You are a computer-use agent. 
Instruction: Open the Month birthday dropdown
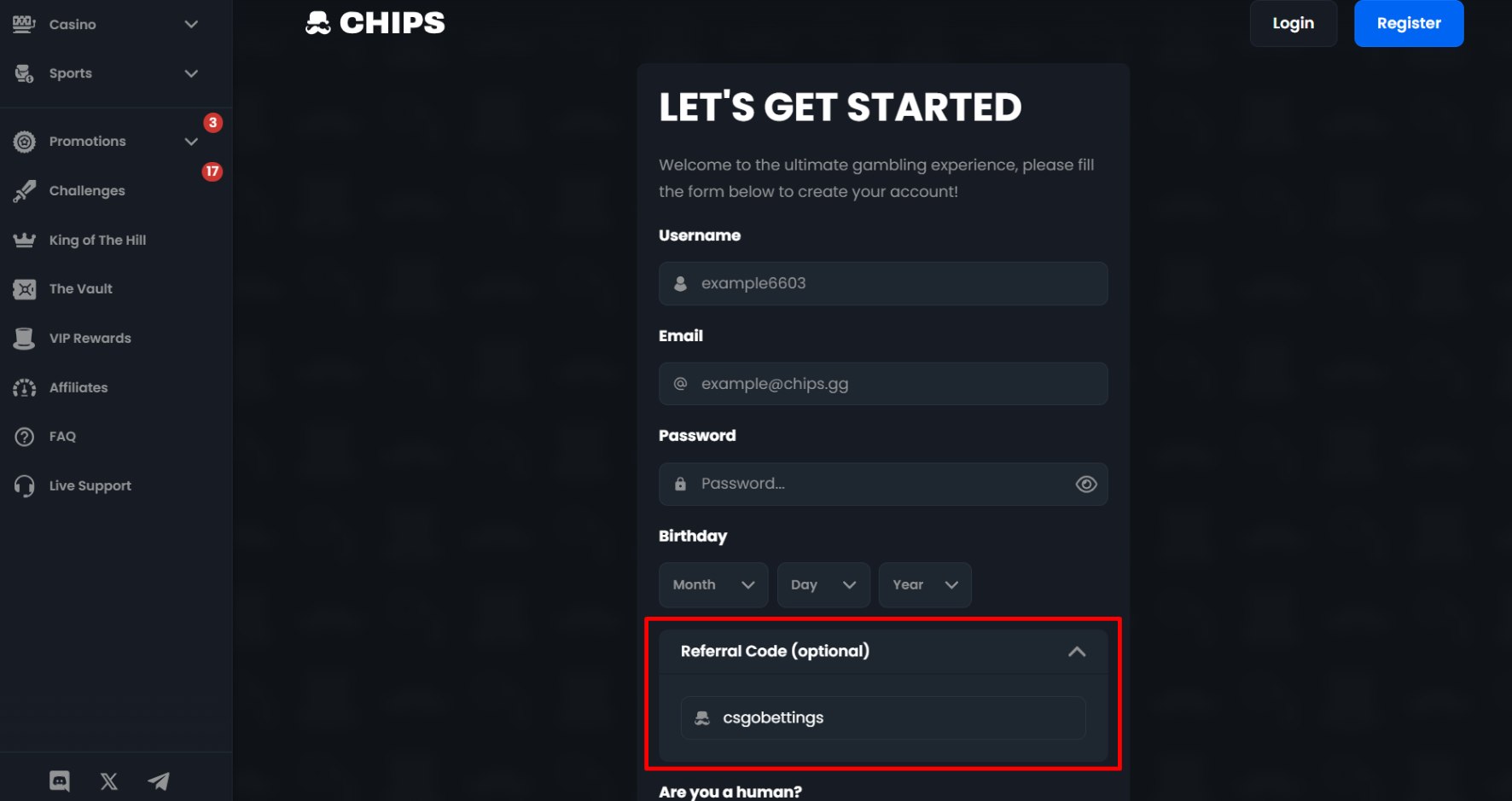point(713,584)
